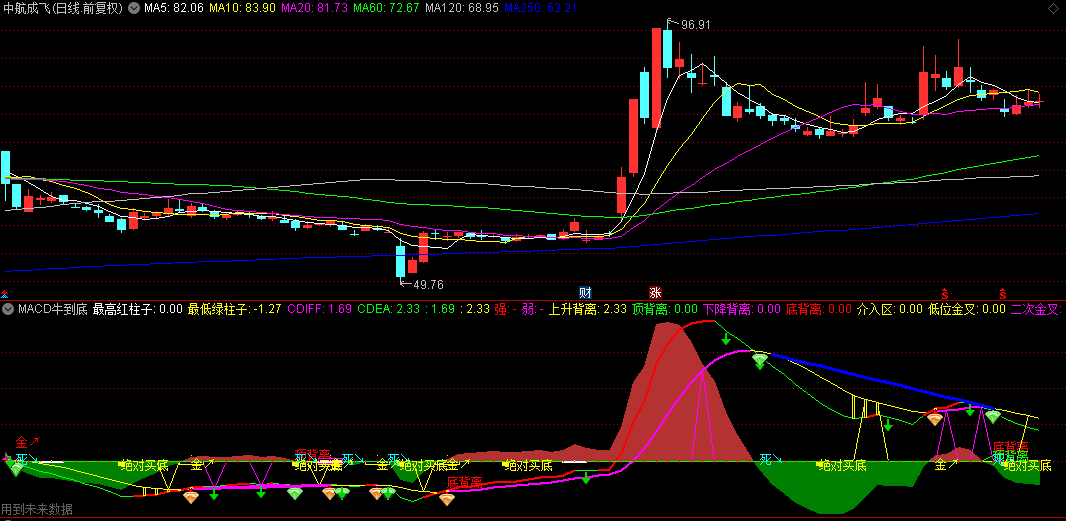Click the green down arrow near MACD peak
Viewport: 1066px width, 521px height.
coord(726,338)
